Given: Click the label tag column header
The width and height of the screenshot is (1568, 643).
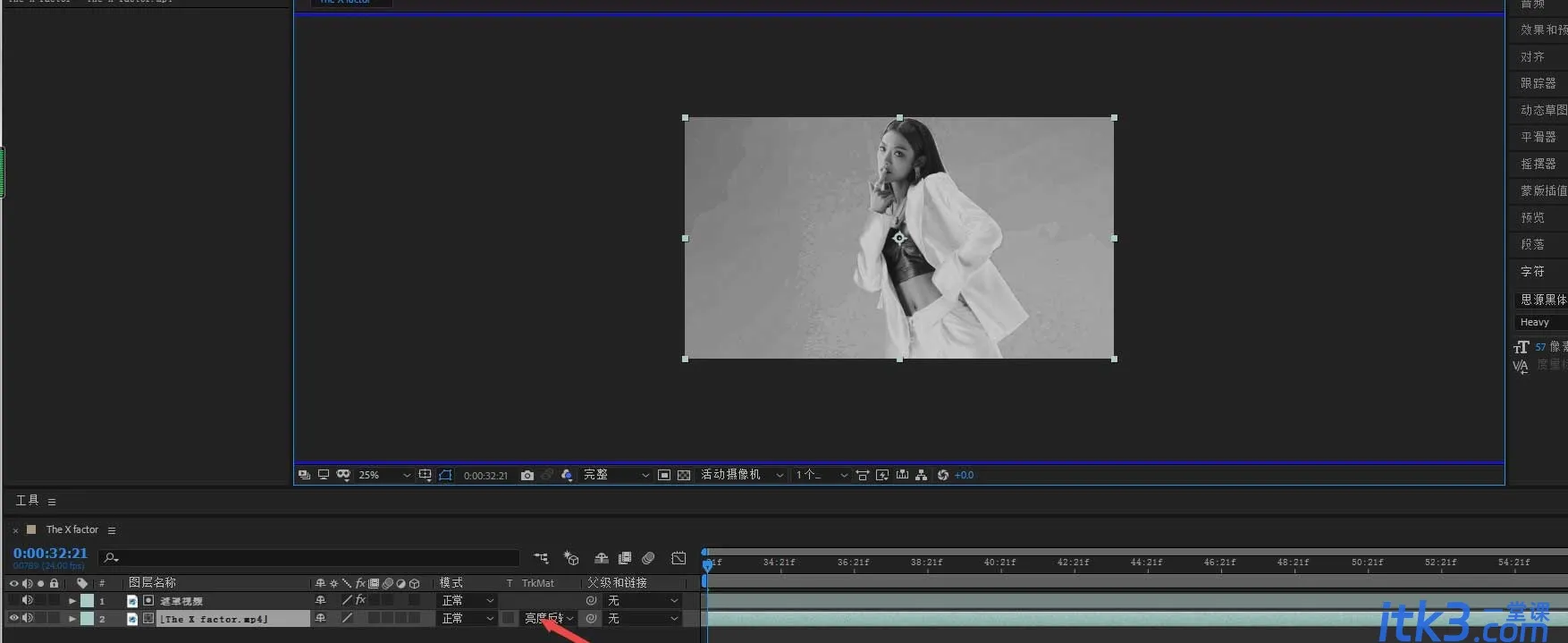Looking at the screenshot, I should click(x=82, y=583).
